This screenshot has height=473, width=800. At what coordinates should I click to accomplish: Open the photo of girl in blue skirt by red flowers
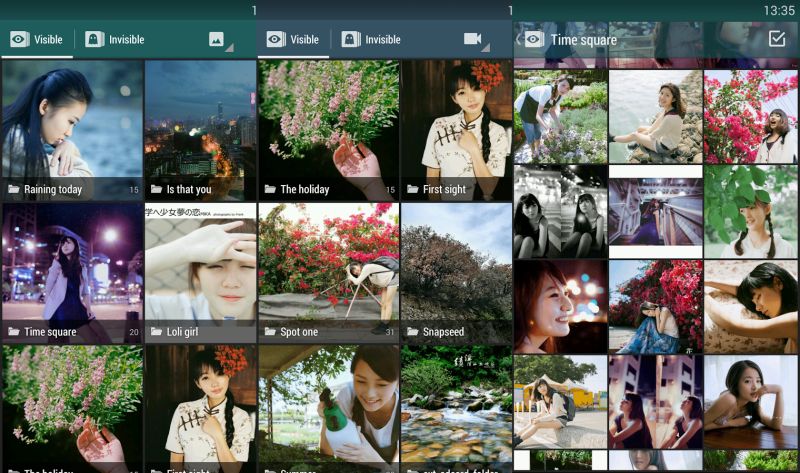coord(656,306)
